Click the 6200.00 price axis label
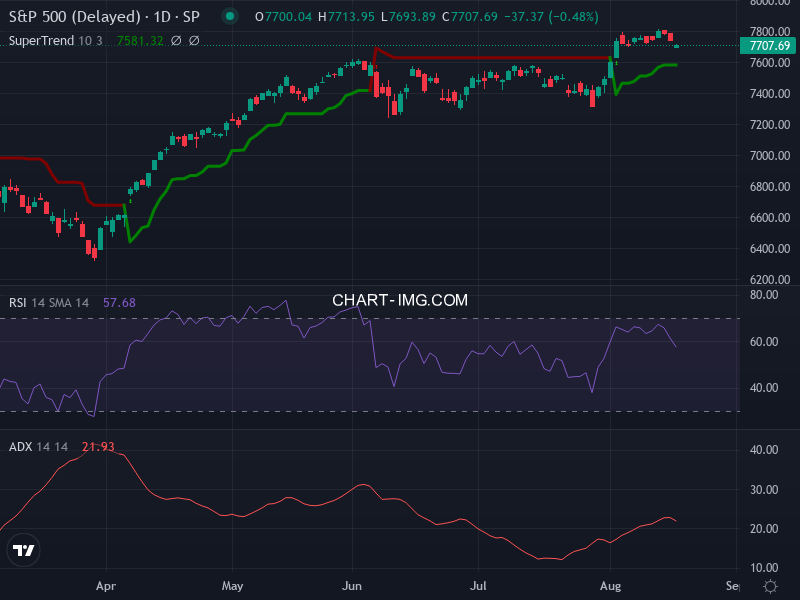Image resolution: width=800 pixels, height=600 pixels. click(769, 280)
